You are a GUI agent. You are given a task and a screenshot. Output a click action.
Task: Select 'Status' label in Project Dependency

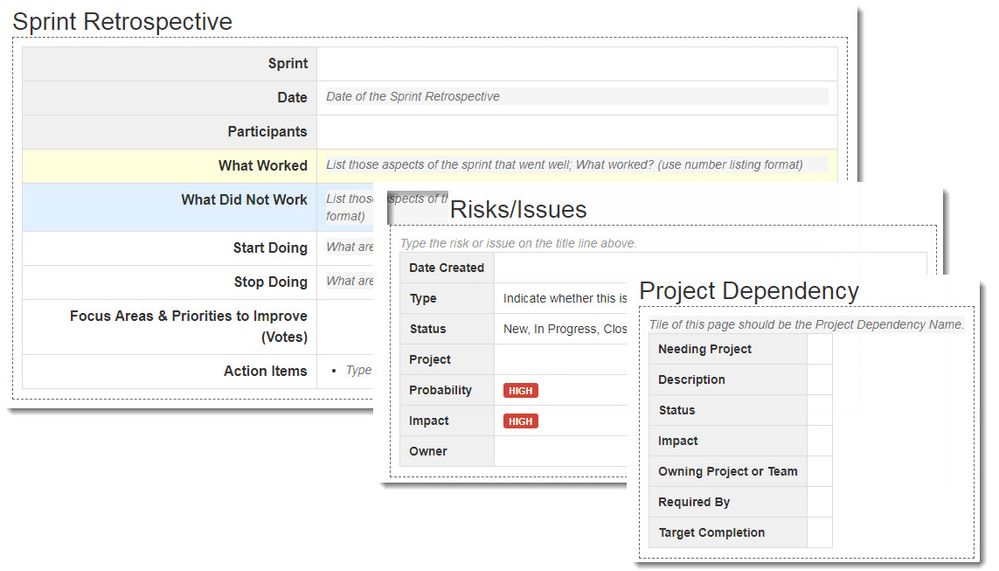pos(677,410)
